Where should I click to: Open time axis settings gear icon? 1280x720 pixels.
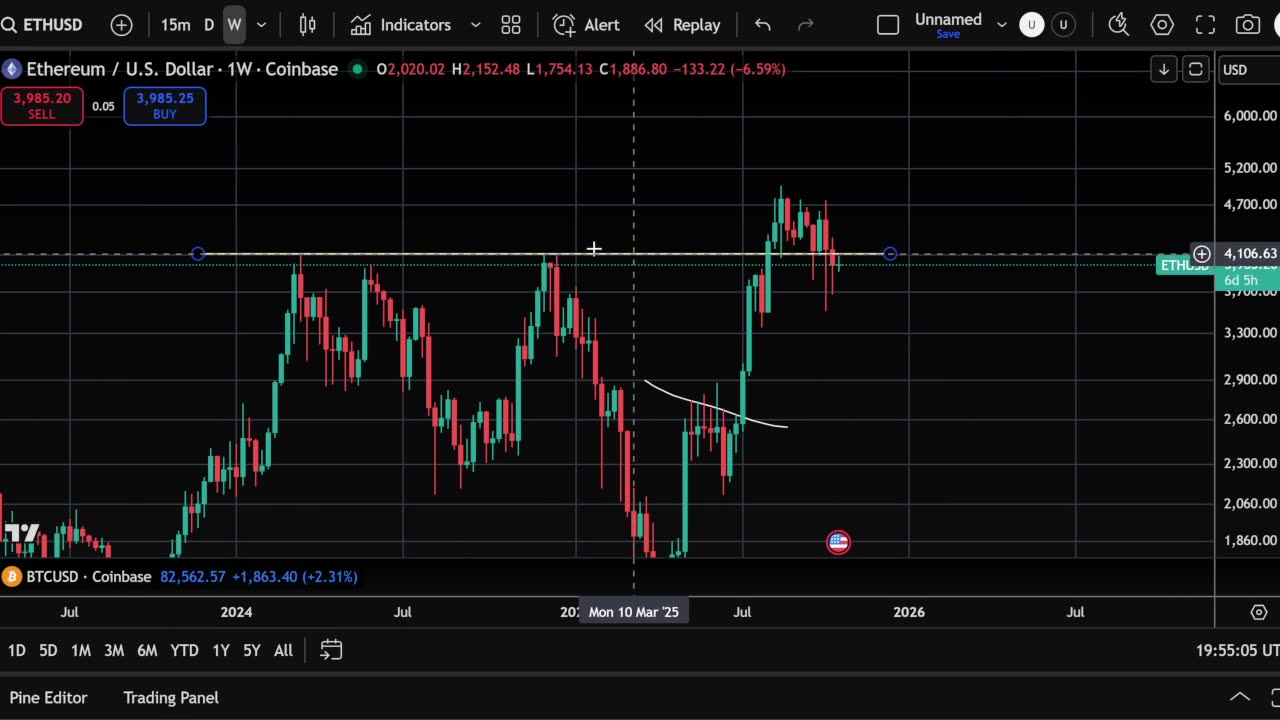[1259, 612]
